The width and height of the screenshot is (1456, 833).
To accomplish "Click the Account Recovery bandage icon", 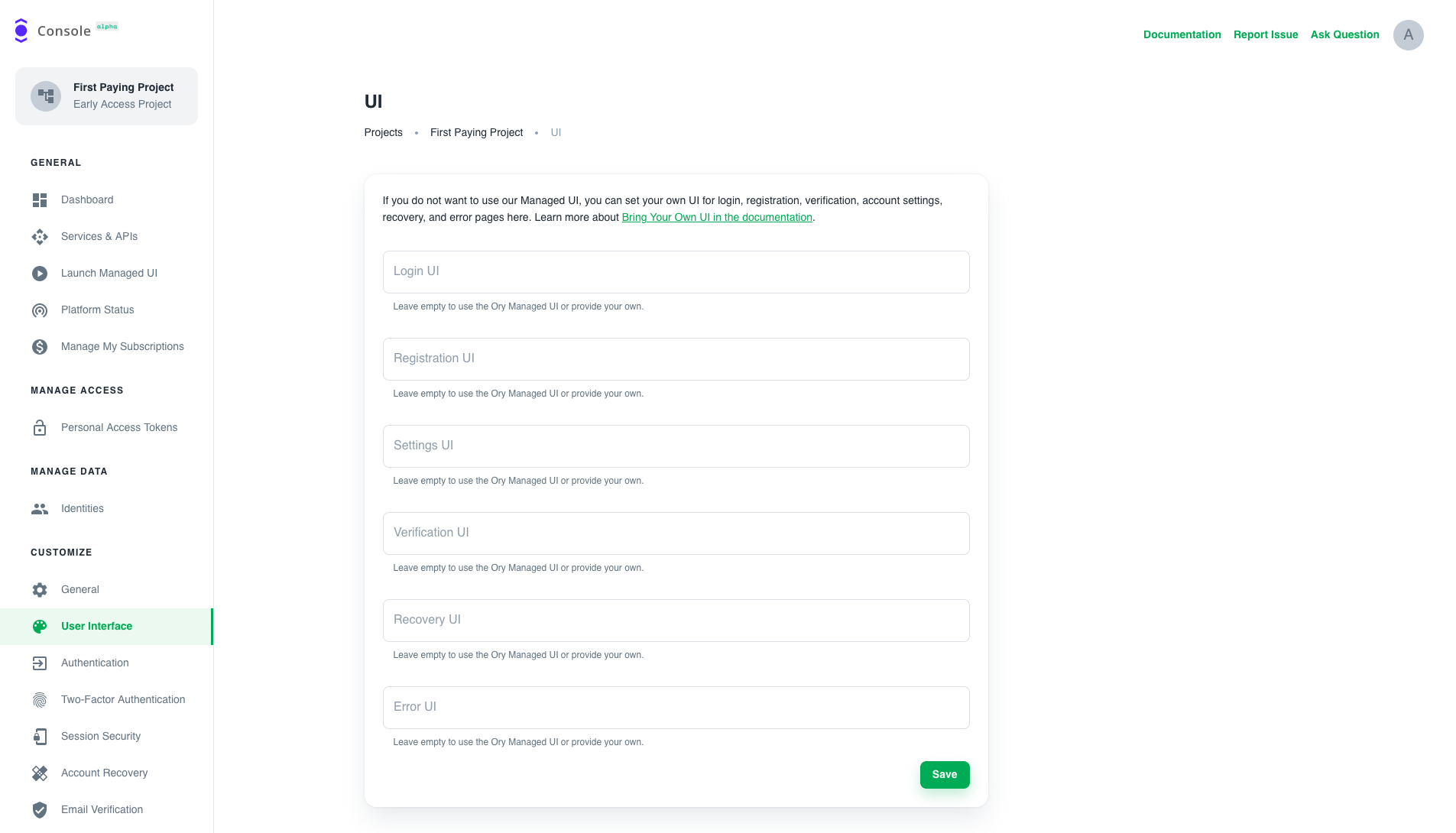I will [40, 773].
